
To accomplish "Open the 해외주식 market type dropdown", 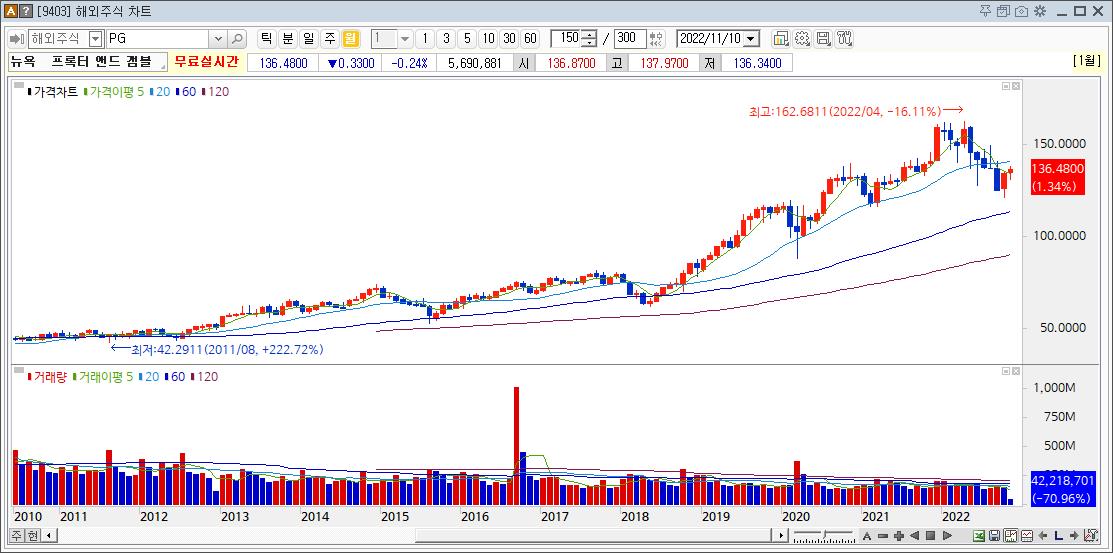I will [95, 38].
